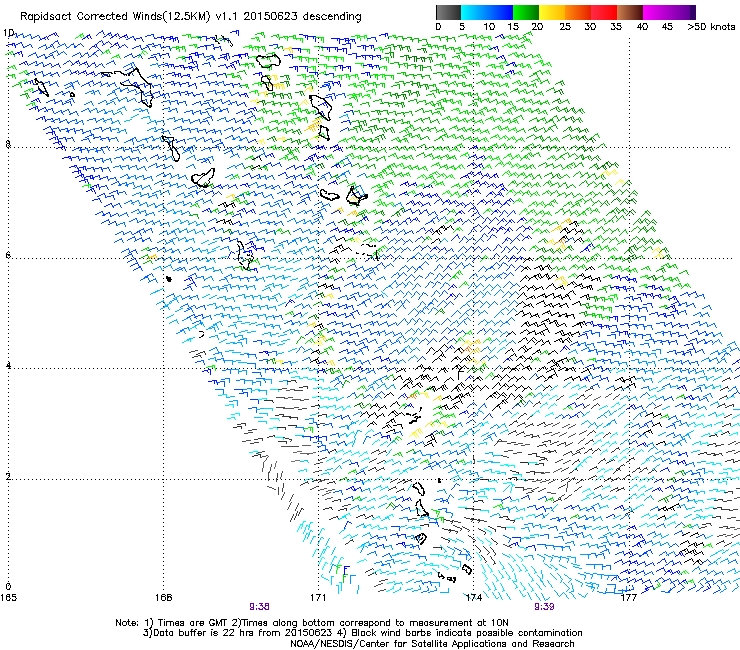The width and height of the screenshot is (740, 650).
Task: Click the longitude label '168'
Action: tap(163, 598)
